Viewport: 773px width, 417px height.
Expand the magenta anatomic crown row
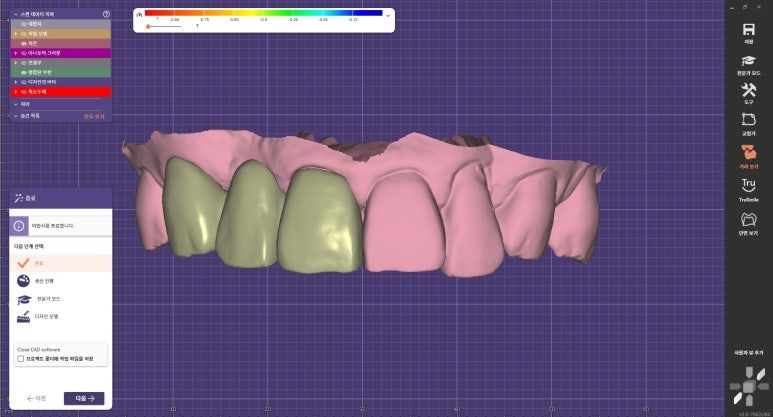[x=16, y=53]
